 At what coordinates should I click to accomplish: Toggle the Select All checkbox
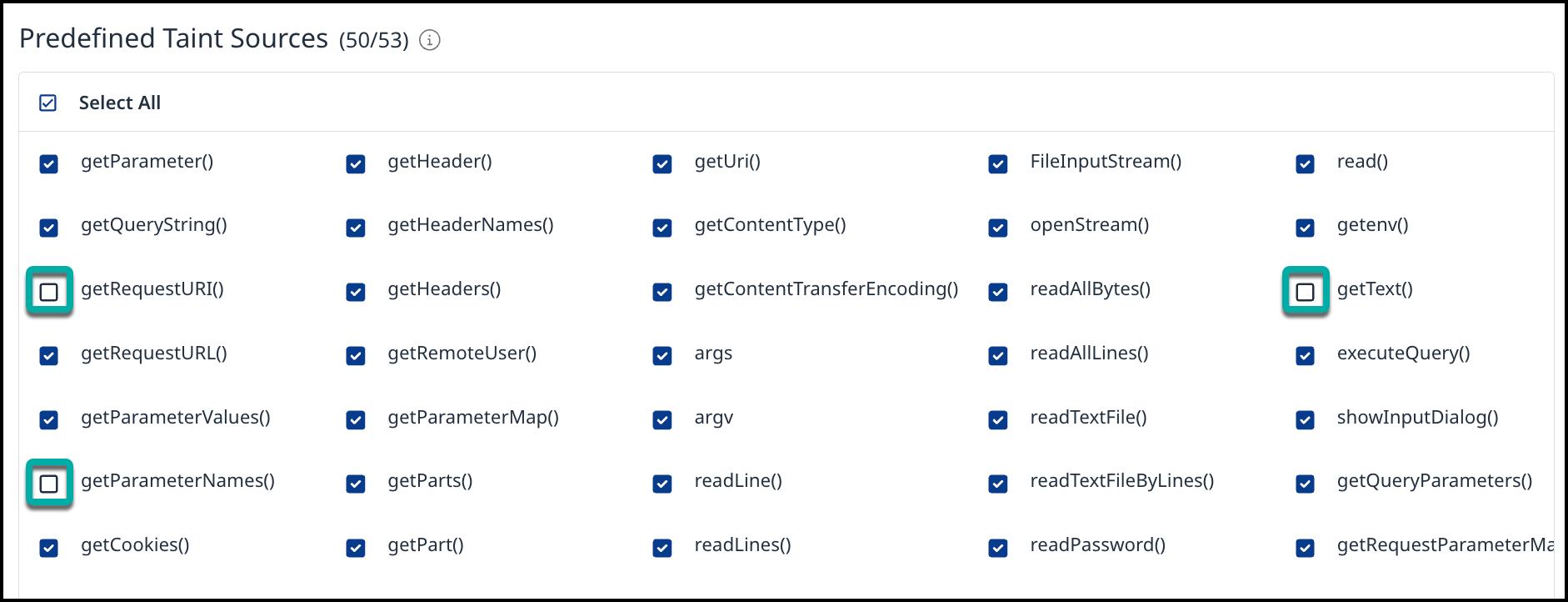pos(48,103)
